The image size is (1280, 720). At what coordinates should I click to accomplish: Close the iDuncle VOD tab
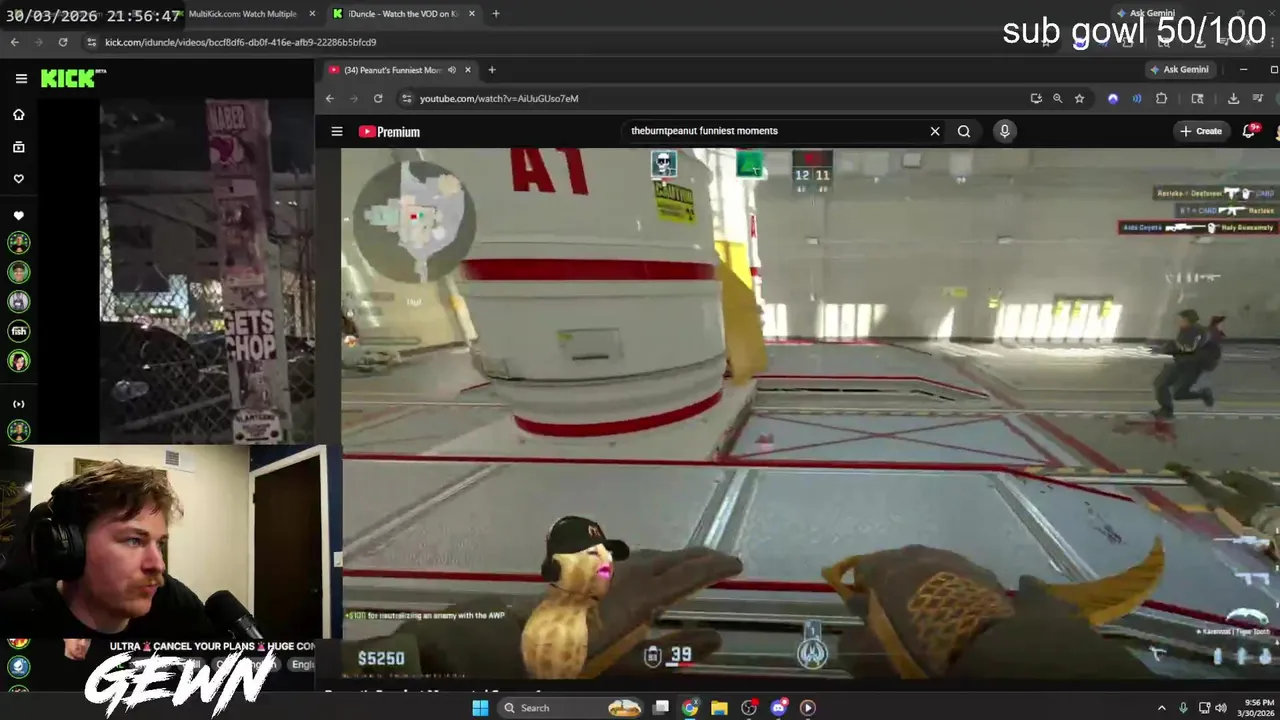point(471,14)
